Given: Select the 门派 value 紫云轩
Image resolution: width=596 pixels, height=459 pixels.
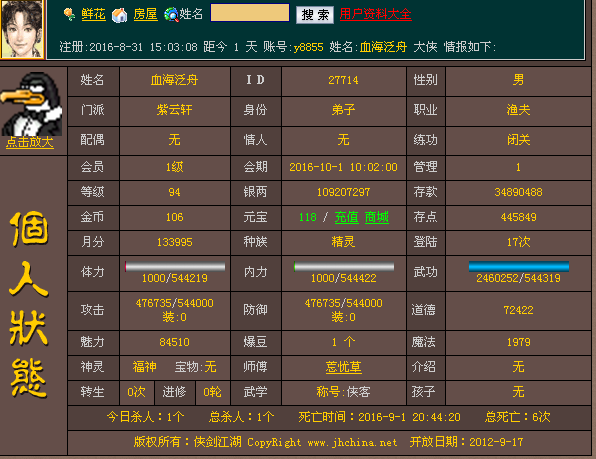Looking at the screenshot, I should coord(174,110).
